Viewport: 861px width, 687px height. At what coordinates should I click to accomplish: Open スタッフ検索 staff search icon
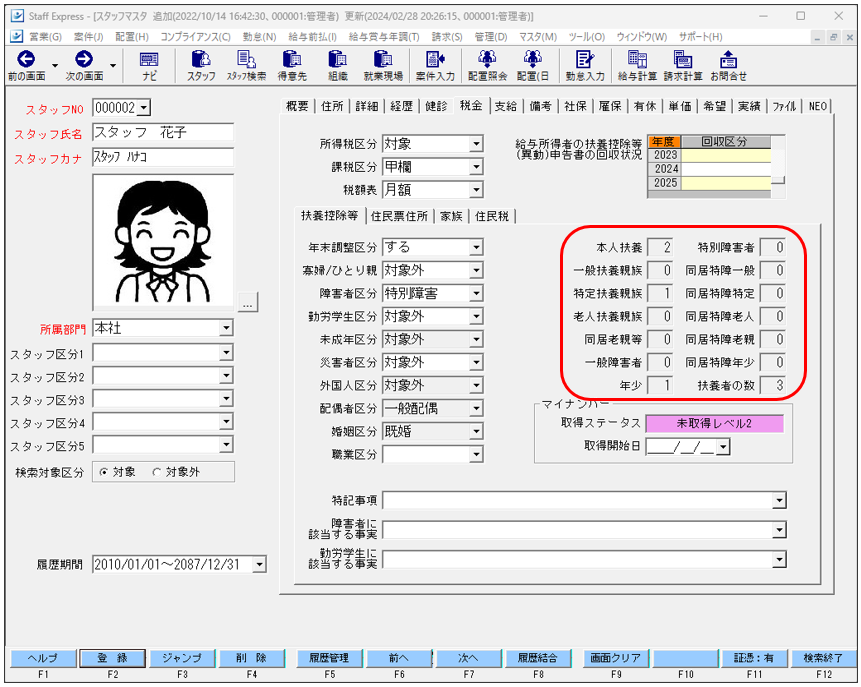(247, 65)
